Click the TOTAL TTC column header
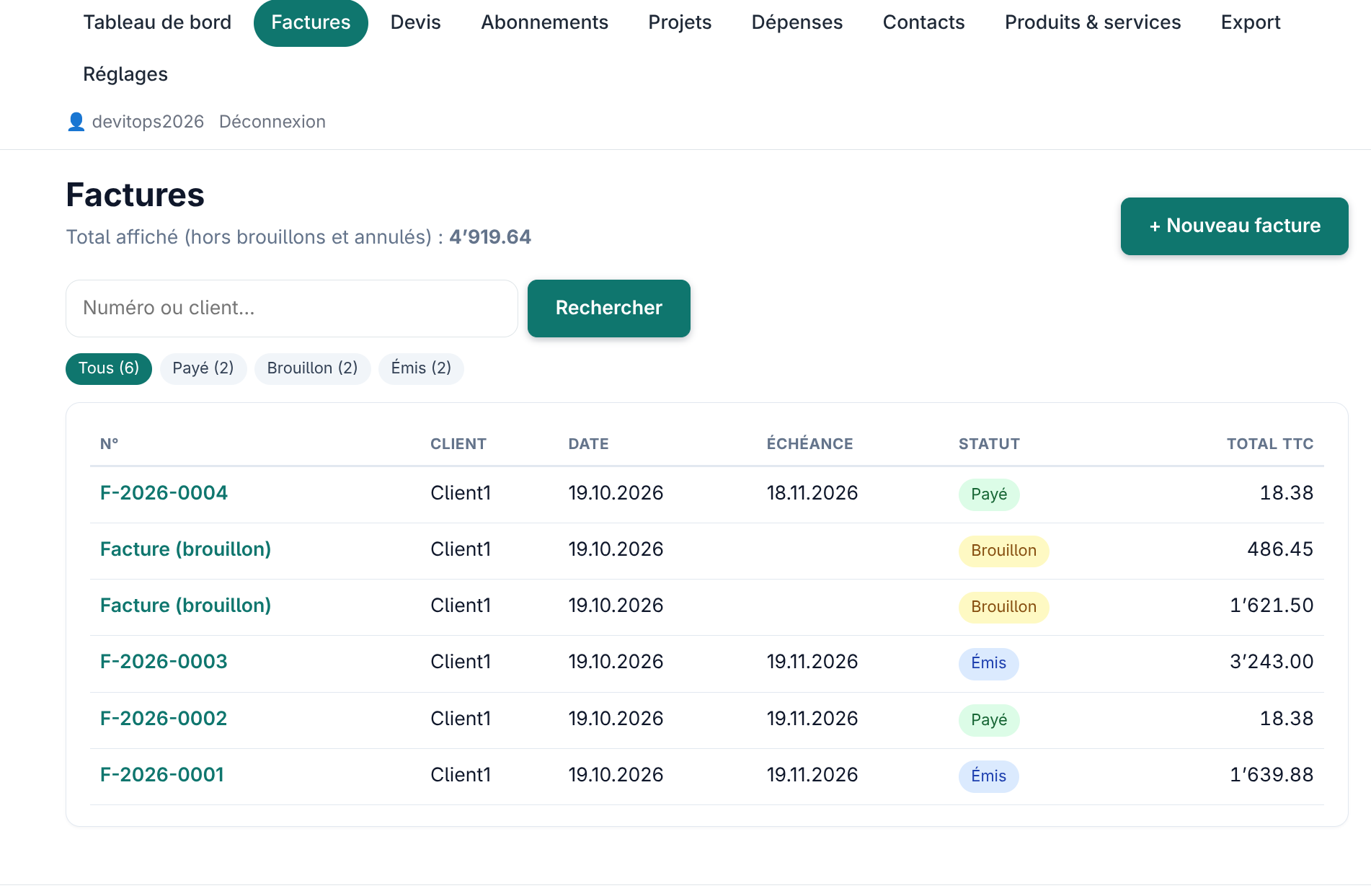The image size is (1371, 896). tap(1270, 444)
